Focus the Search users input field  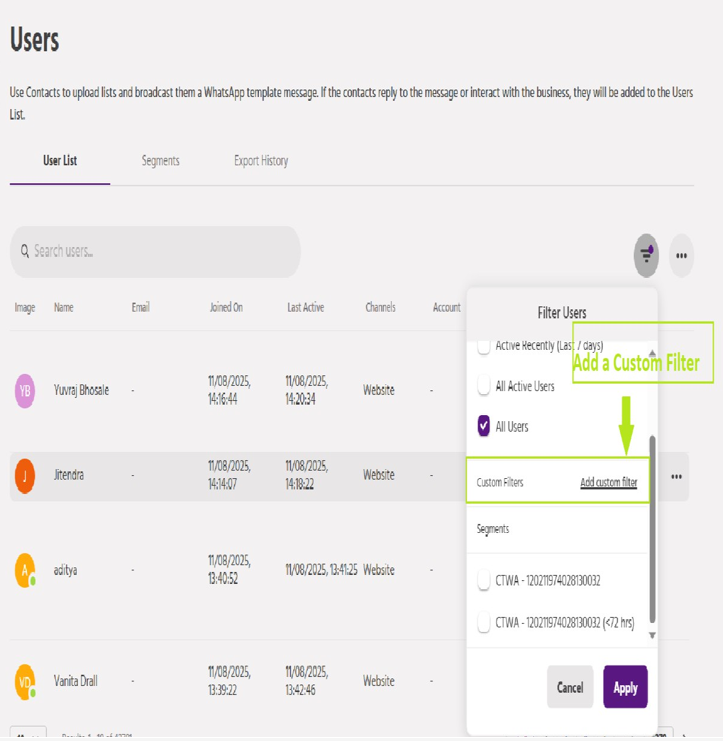click(160, 252)
